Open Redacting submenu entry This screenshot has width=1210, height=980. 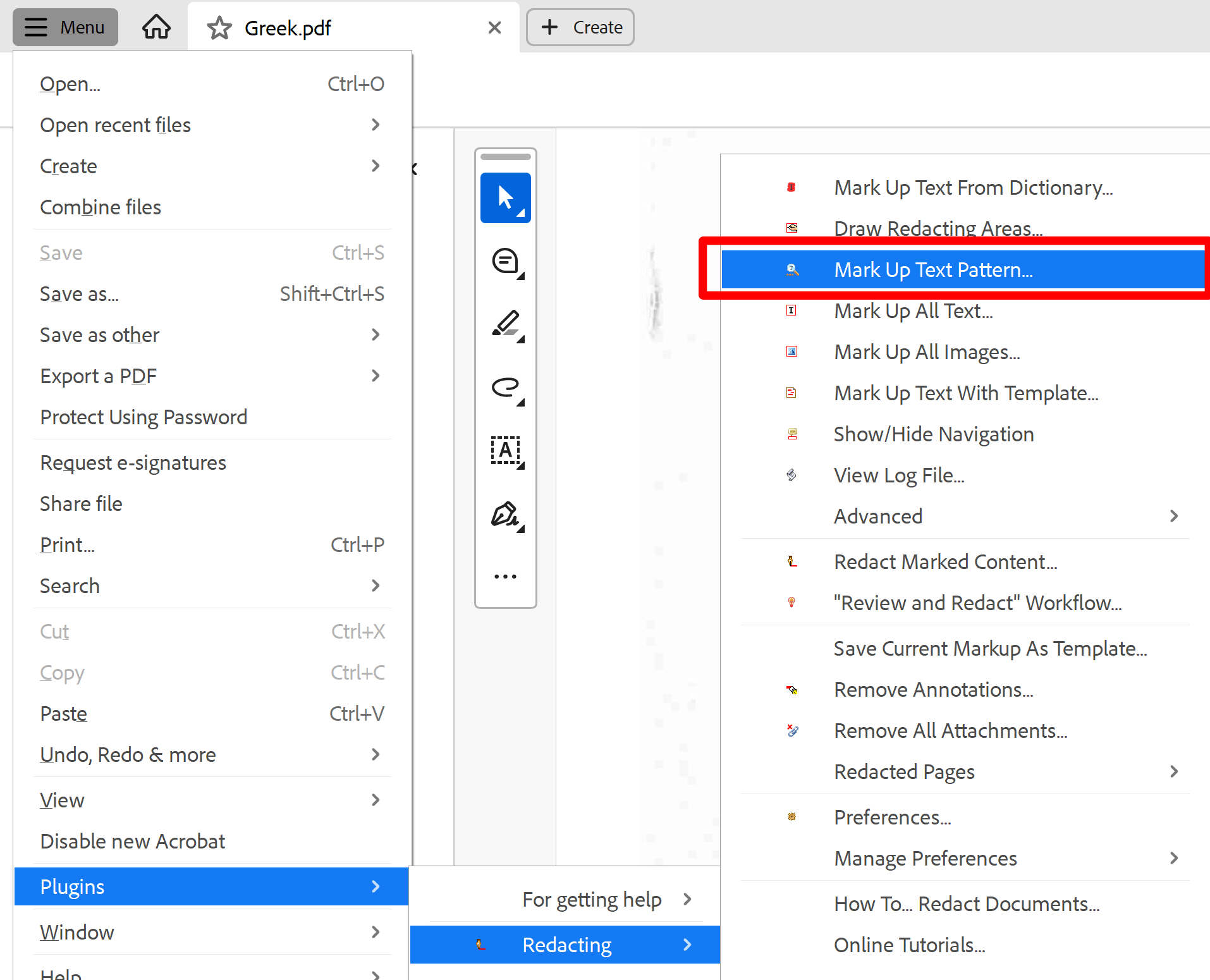[x=565, y=945]
